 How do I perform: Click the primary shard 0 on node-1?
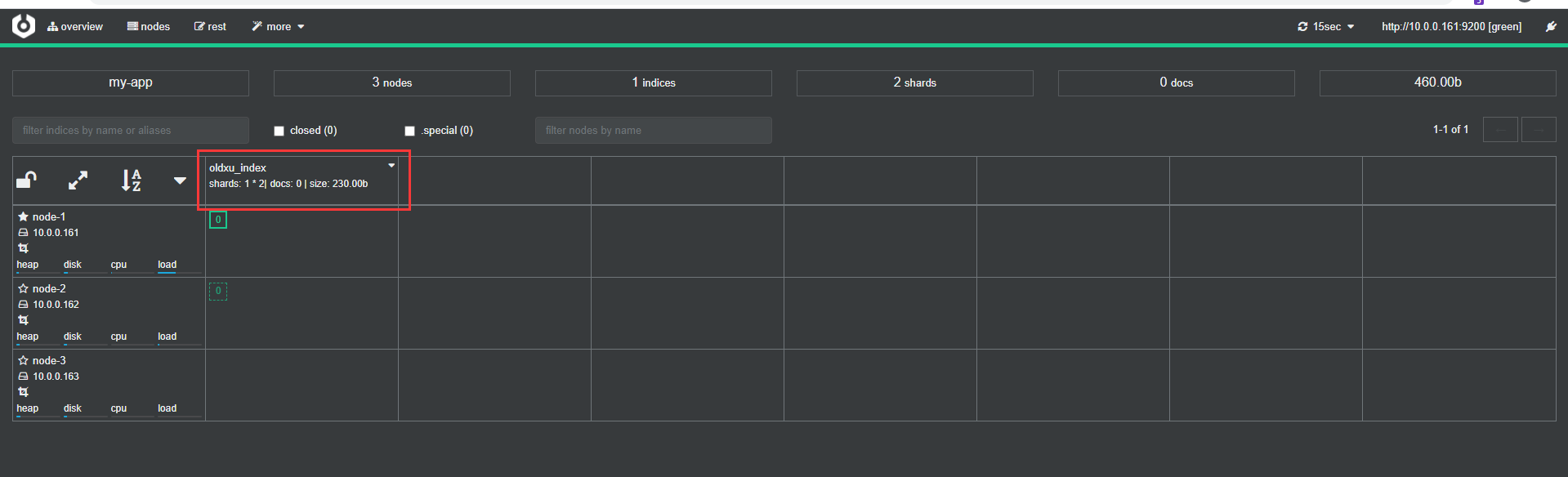click(218, 220)
